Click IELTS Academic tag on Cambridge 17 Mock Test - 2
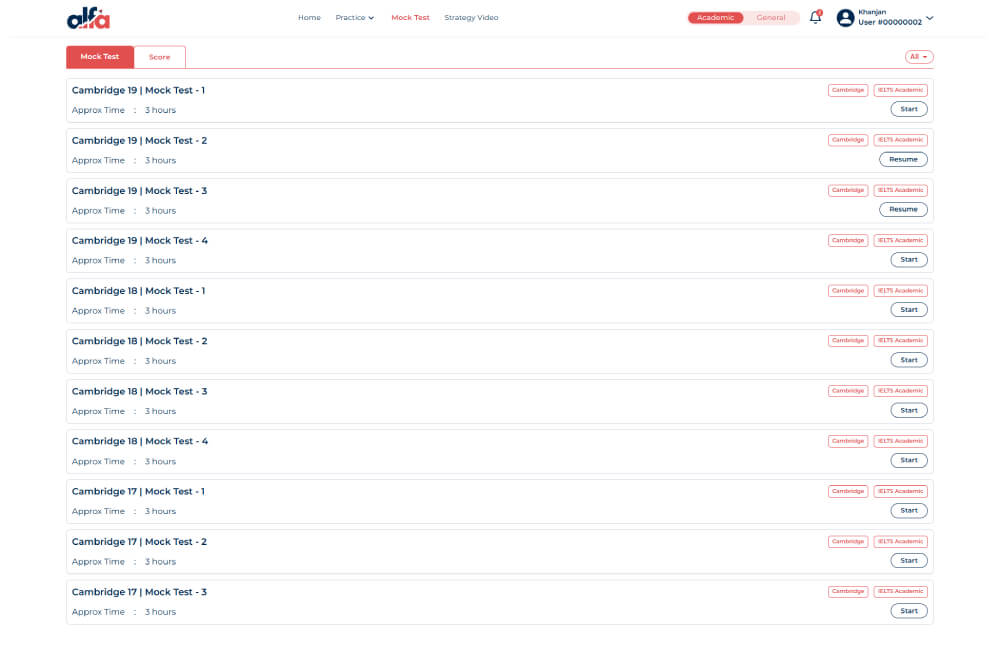 (901, 541)
